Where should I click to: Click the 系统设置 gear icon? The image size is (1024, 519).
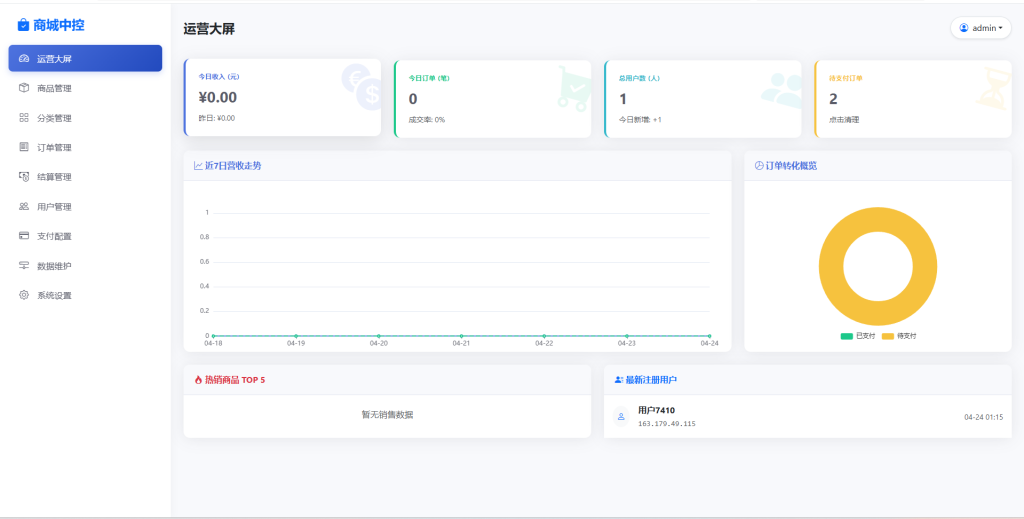24,295
